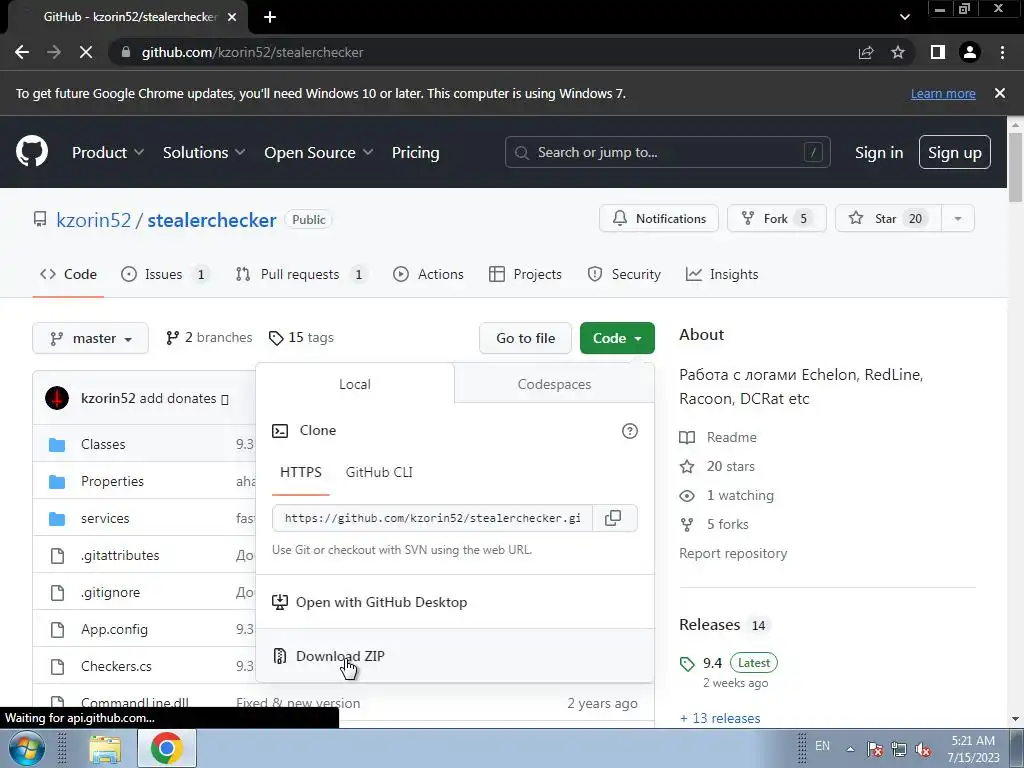Image resolution: width=1024 pixels, height=768 pixels.
Task: Click the Sign in link
Action: click(x=878, y=152)
